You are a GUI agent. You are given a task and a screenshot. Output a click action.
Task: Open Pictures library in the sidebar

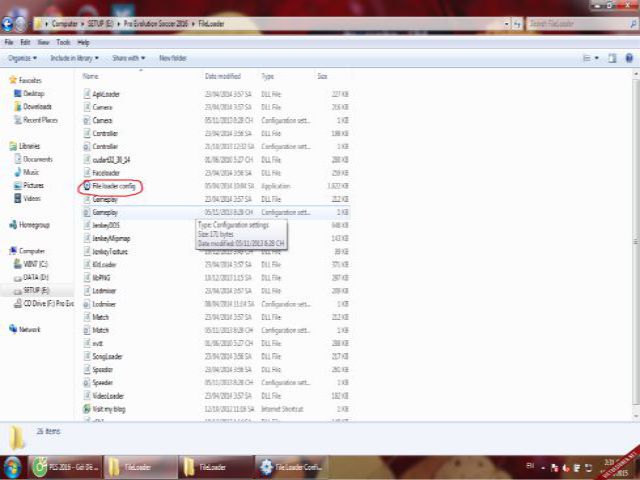point(33,185)
